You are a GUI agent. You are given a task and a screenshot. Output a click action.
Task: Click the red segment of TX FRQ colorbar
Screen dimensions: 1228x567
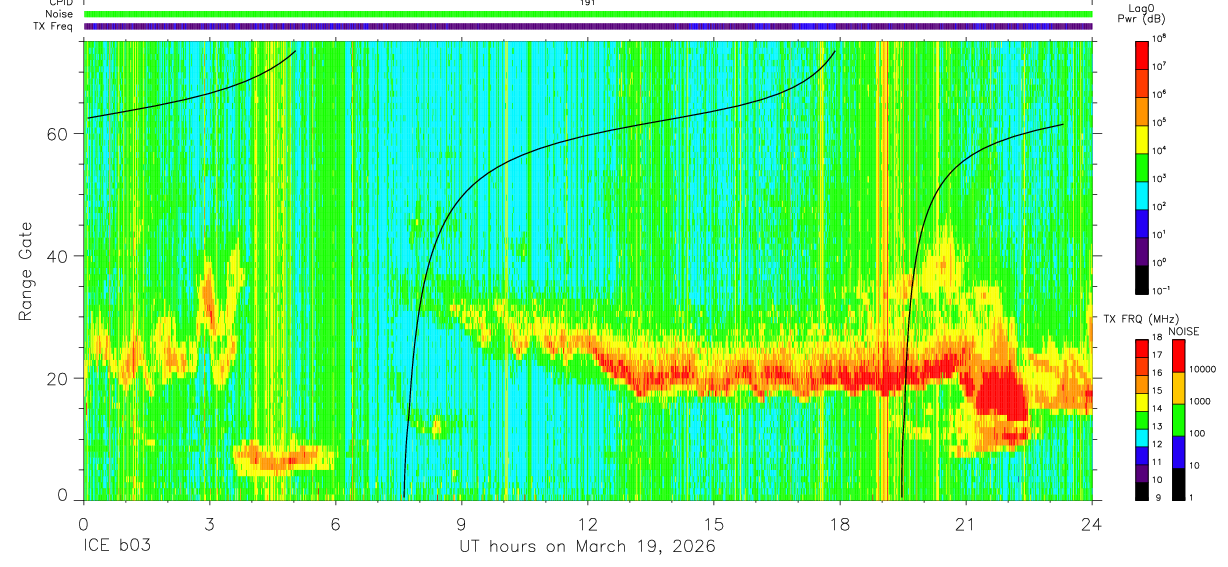[x=1142, y=347]
